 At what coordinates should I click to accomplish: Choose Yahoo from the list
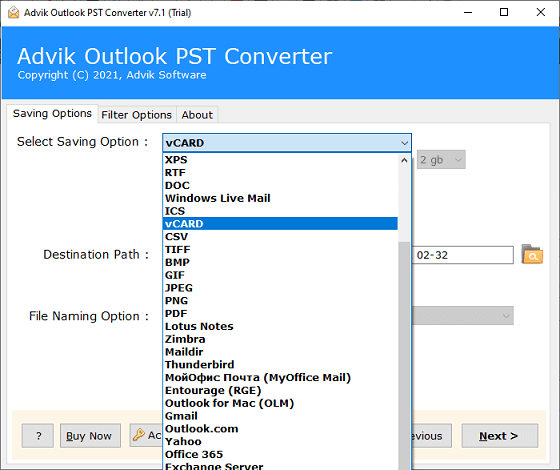pyautogui.click(x=280, y=441)
